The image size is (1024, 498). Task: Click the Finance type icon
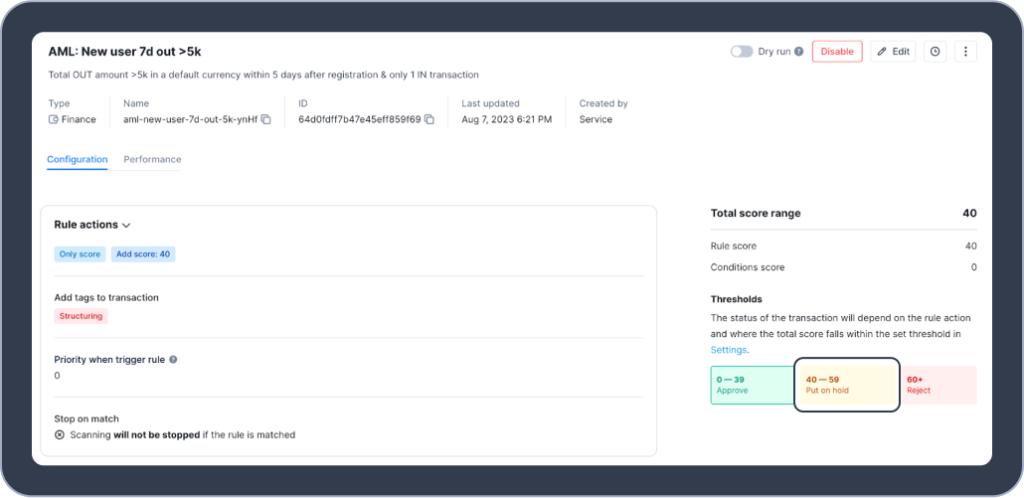click(x=54, y=119)
